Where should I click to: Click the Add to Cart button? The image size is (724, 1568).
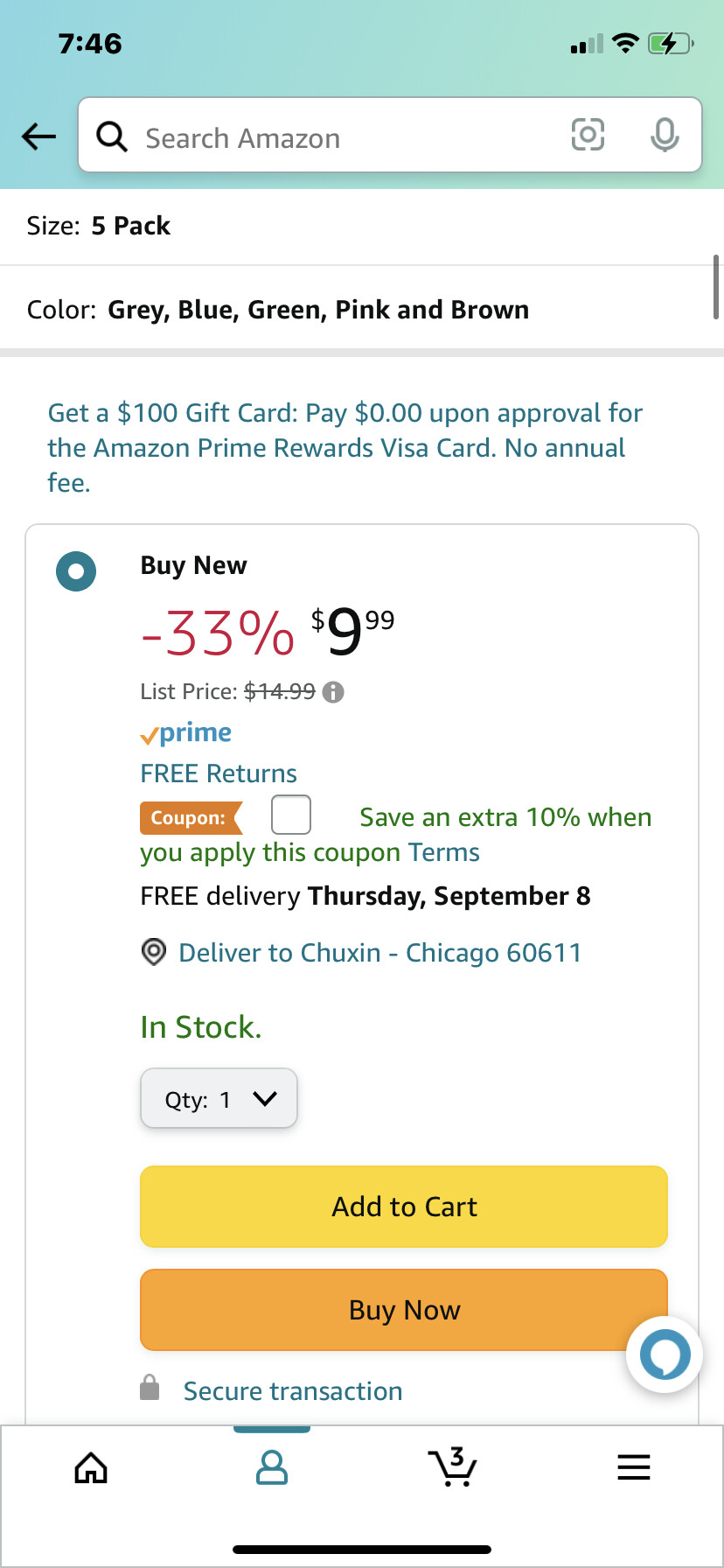click(404, 1207)
